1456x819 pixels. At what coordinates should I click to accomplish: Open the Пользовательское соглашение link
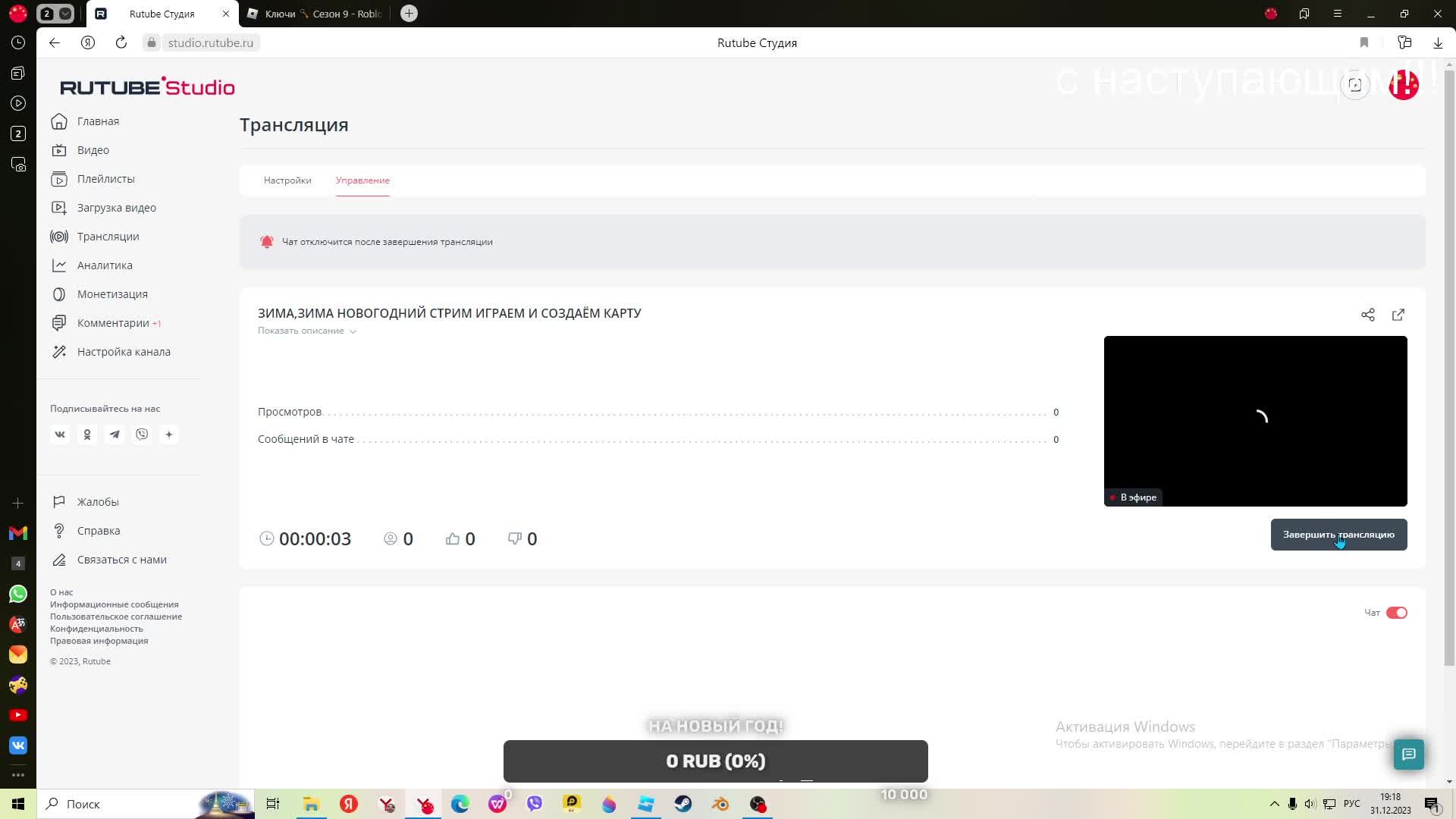coord(116,617)
